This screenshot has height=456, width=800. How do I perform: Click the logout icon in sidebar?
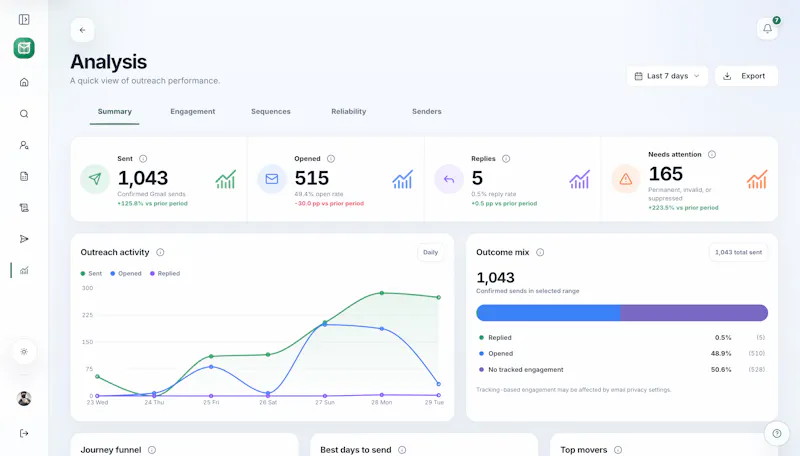pos(24,434)
